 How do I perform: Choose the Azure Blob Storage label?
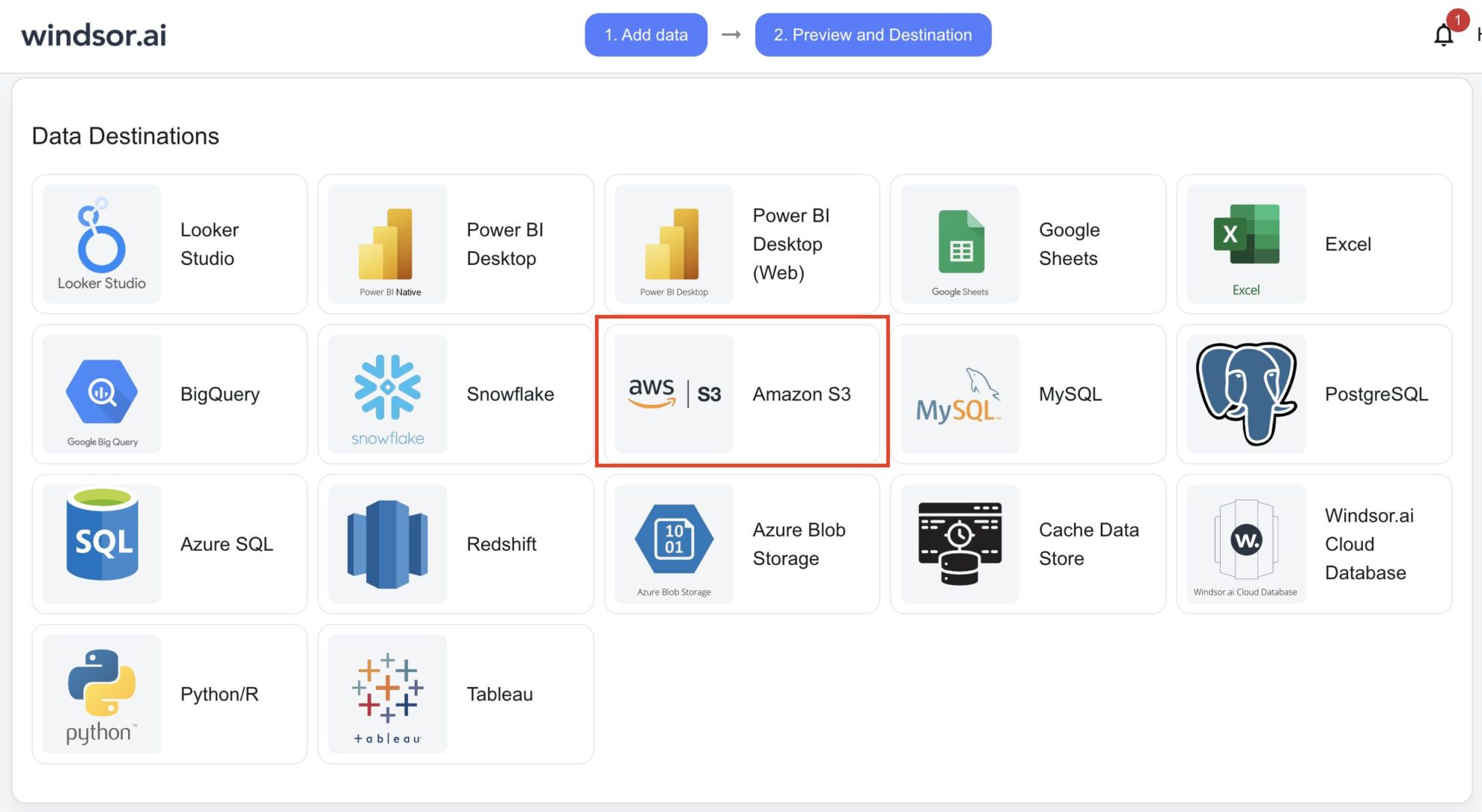(x=799, y=544)
